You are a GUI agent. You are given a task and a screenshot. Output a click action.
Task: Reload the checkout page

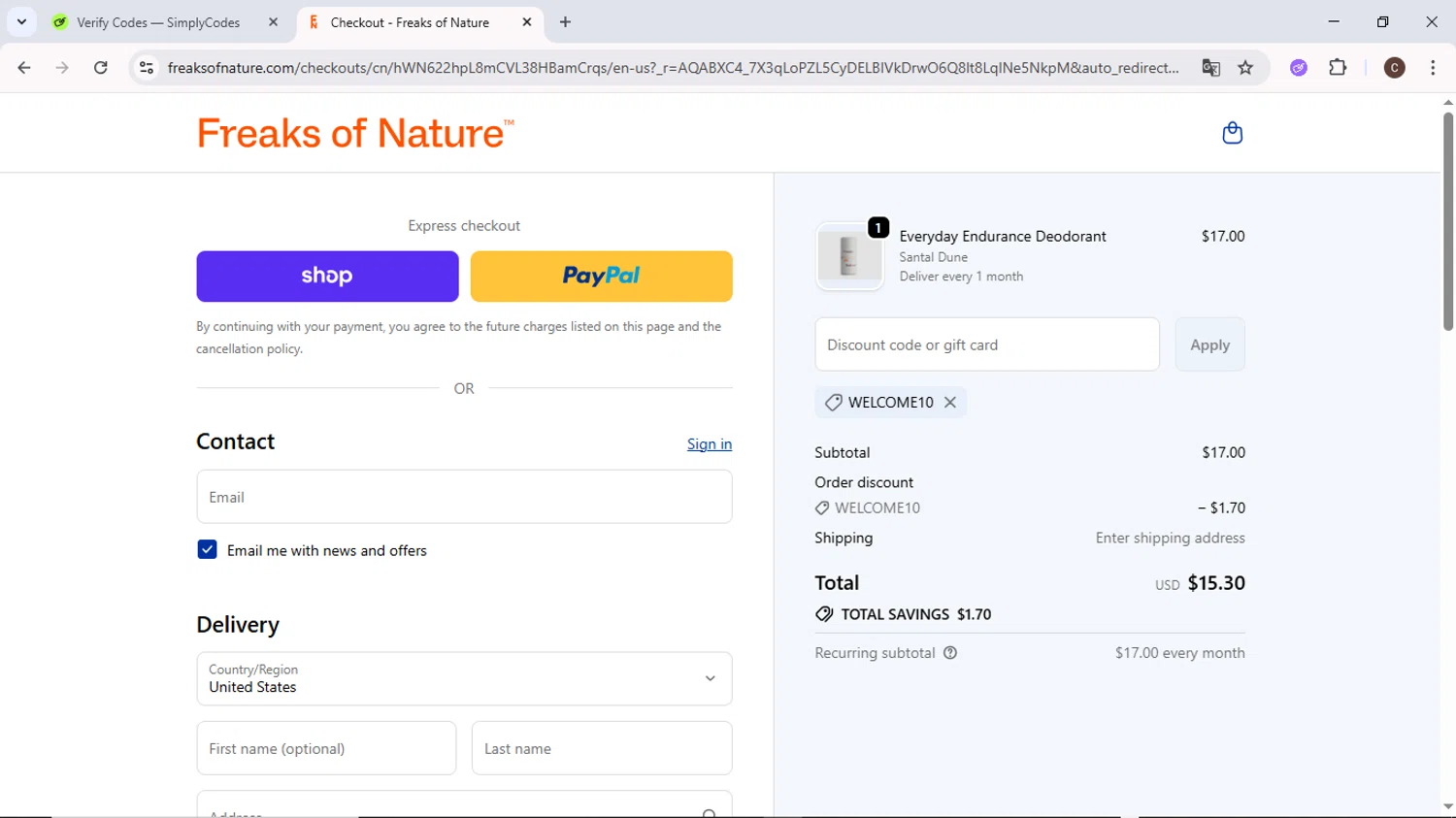[101, 68]
